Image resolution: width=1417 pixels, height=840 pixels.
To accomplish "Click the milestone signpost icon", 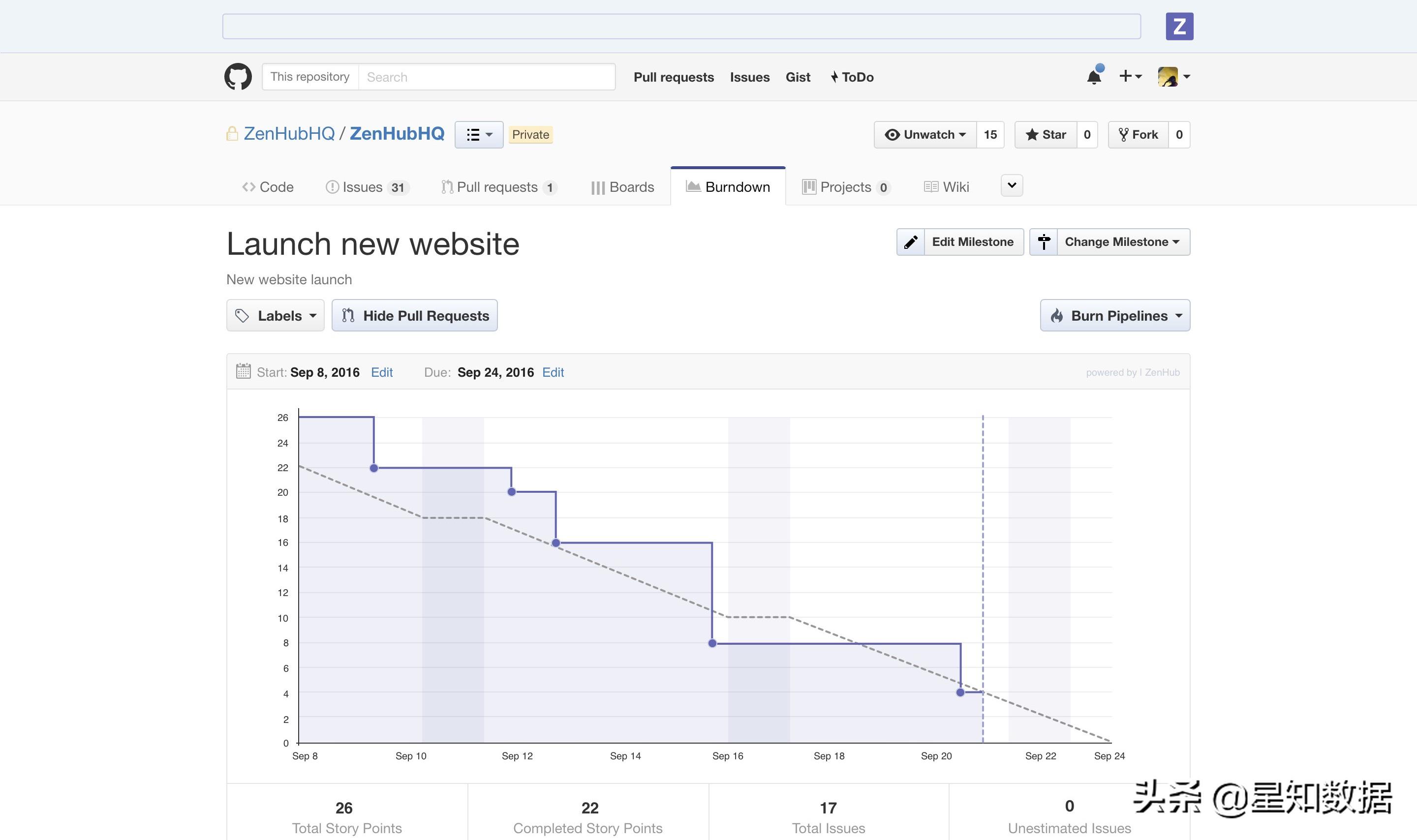I will pos(1044,242).
